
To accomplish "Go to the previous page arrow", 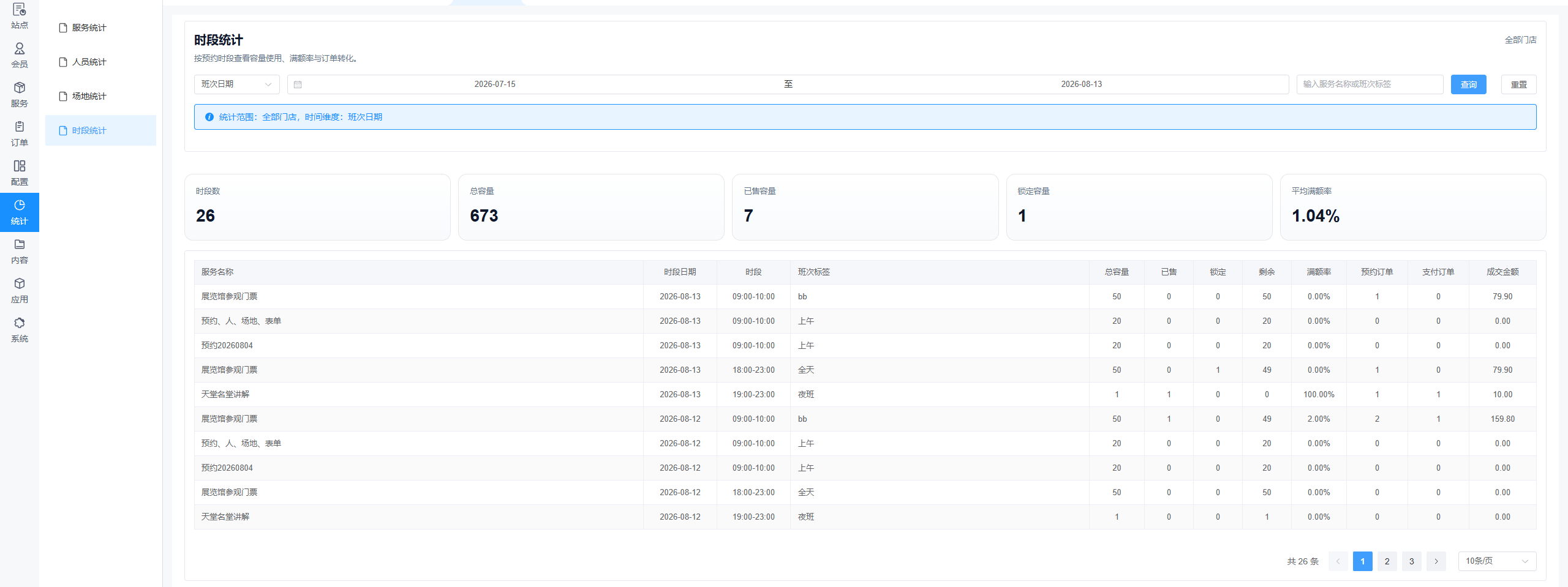I will pos(1338,561).
